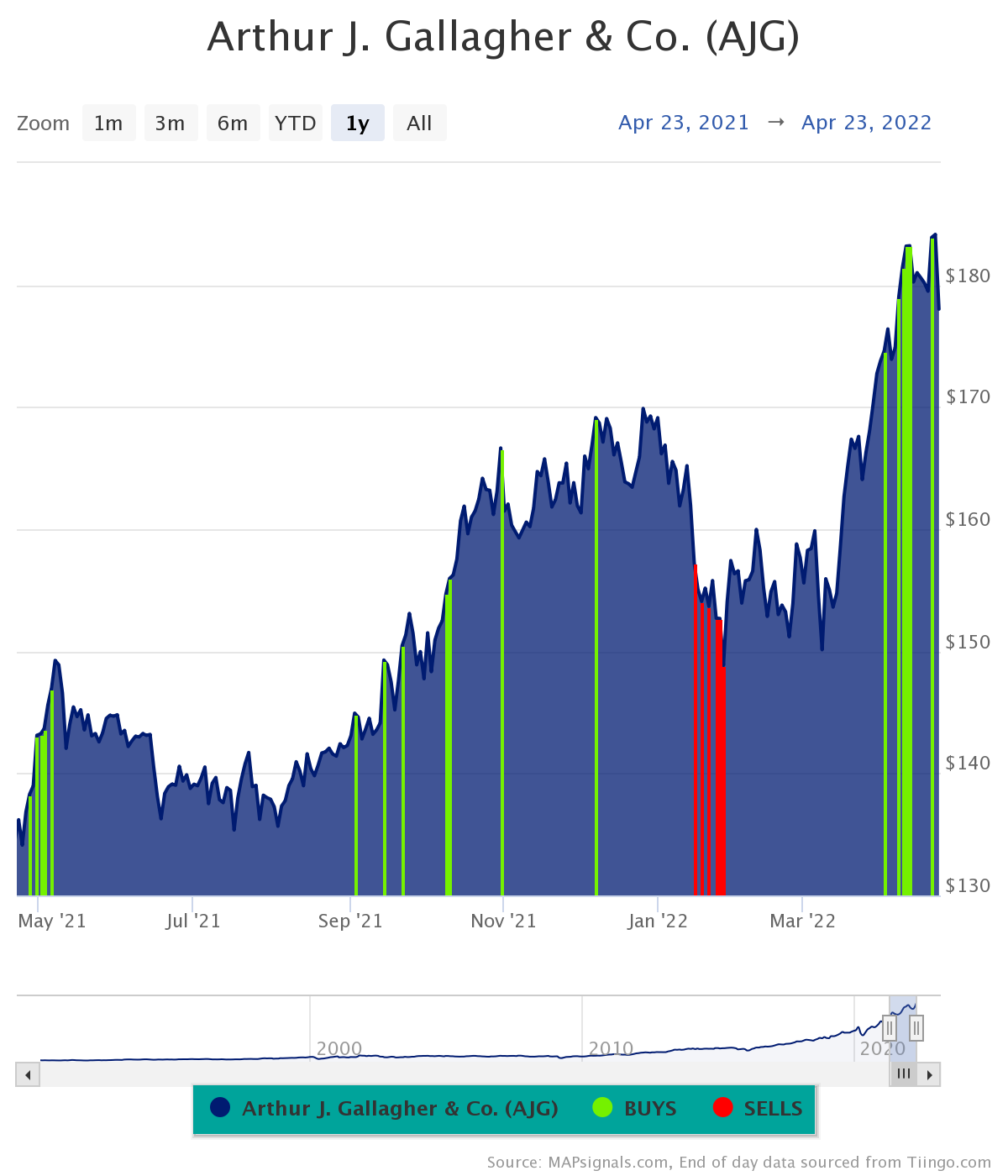Click the Zoom label

(44, 123)
